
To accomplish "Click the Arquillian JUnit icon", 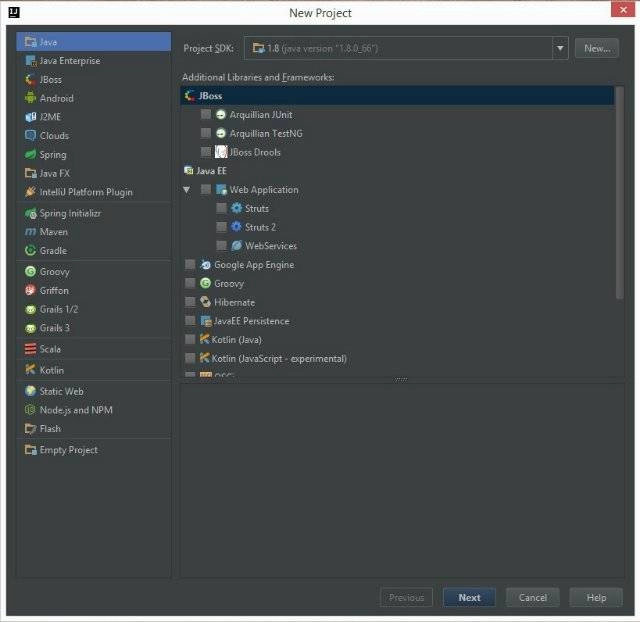I will click(x=221, y=115).
